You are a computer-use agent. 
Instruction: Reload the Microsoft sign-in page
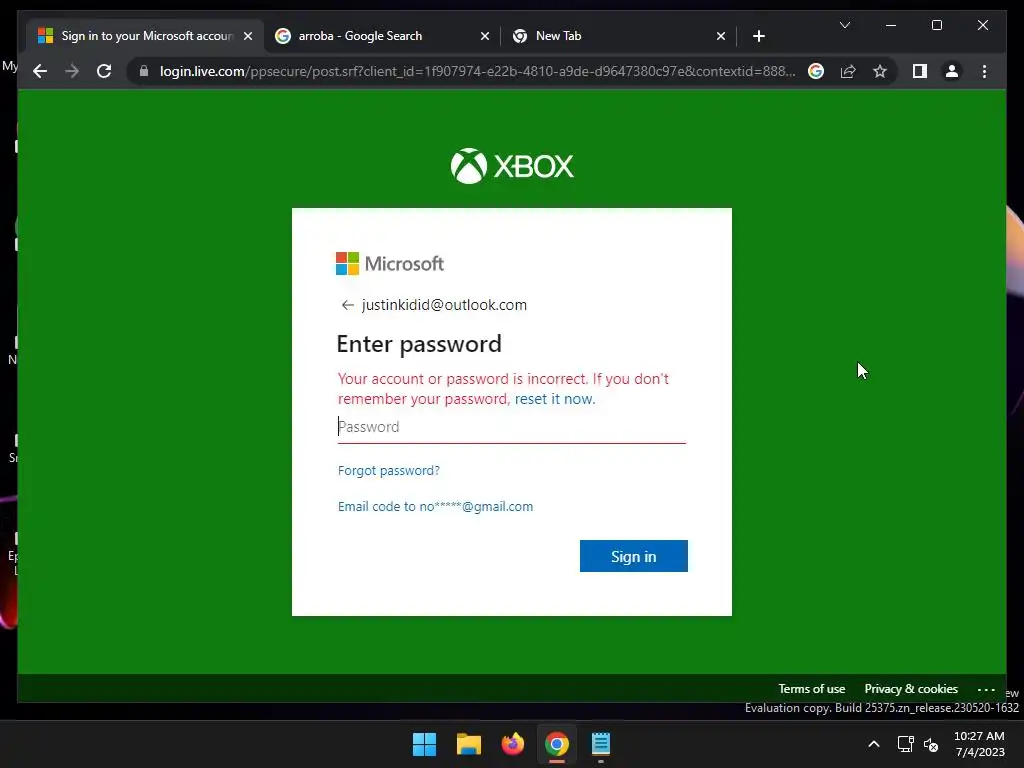click(x=104, y=71)
